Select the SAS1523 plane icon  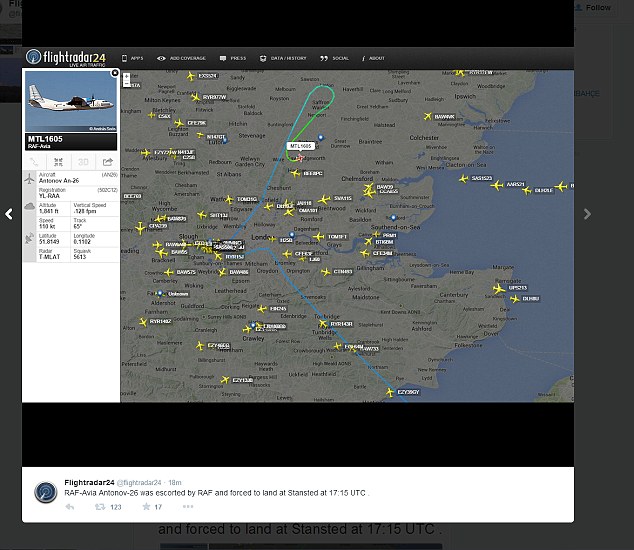tap(464, 178)
